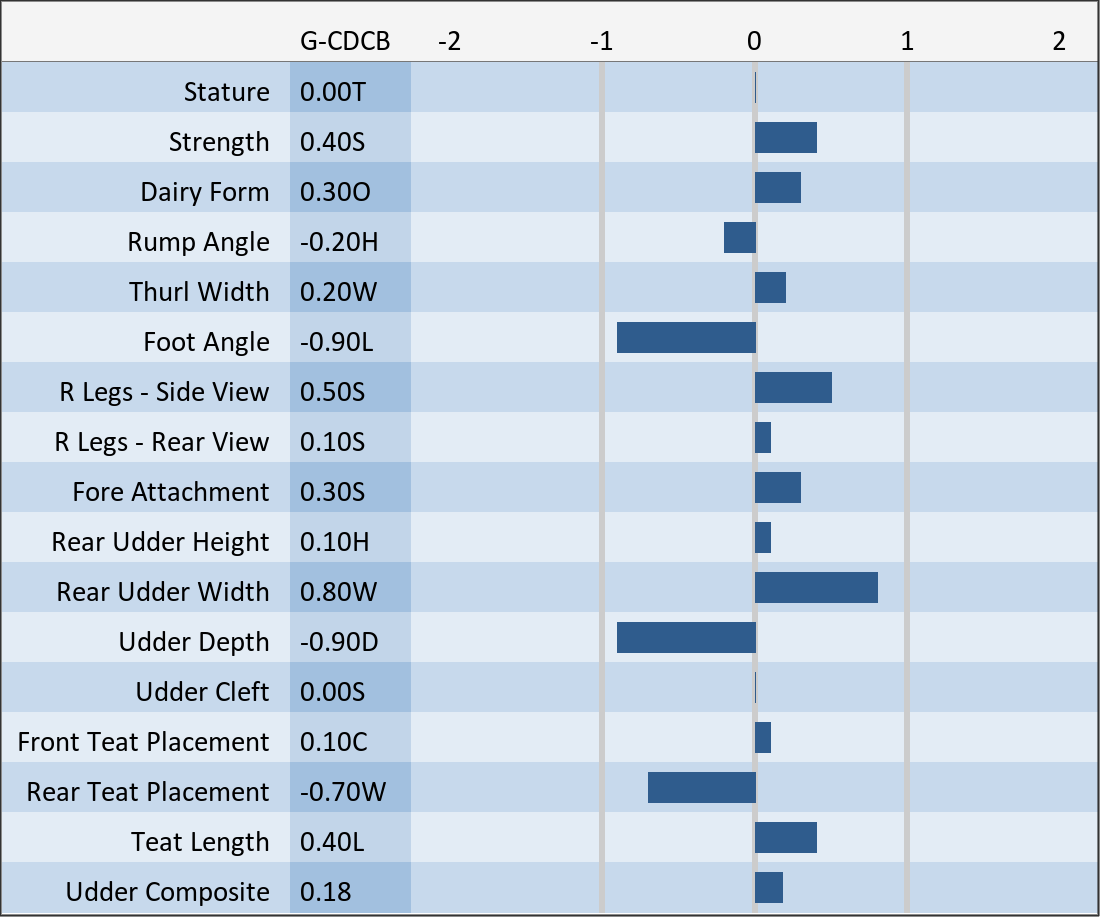Select the Rear Udder Height label

tap(160, 542)
